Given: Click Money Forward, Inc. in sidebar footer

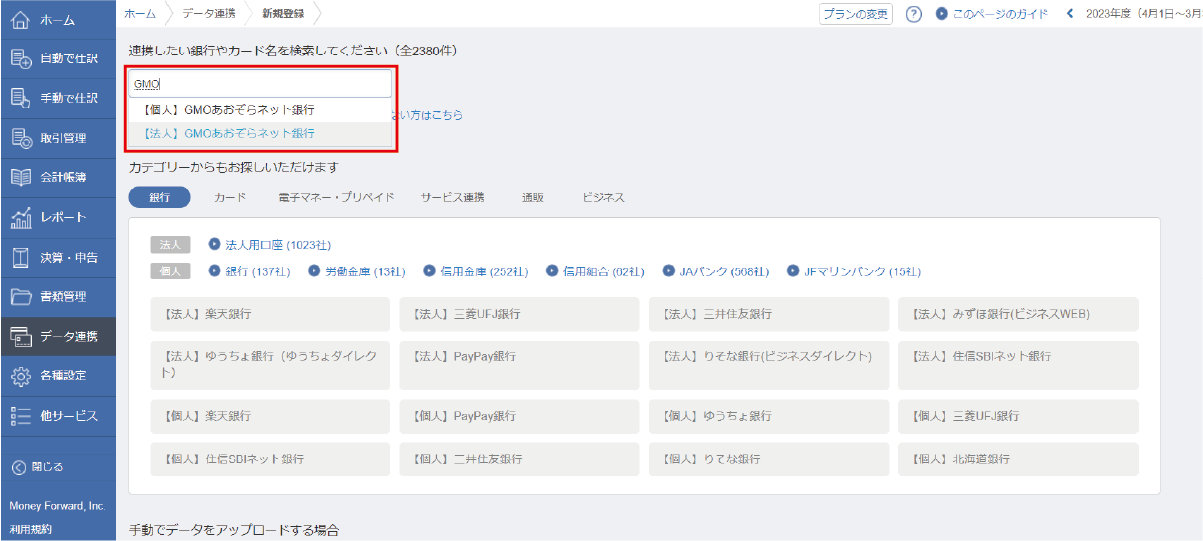Looking at the screenshot, I should tap(57, 506).
